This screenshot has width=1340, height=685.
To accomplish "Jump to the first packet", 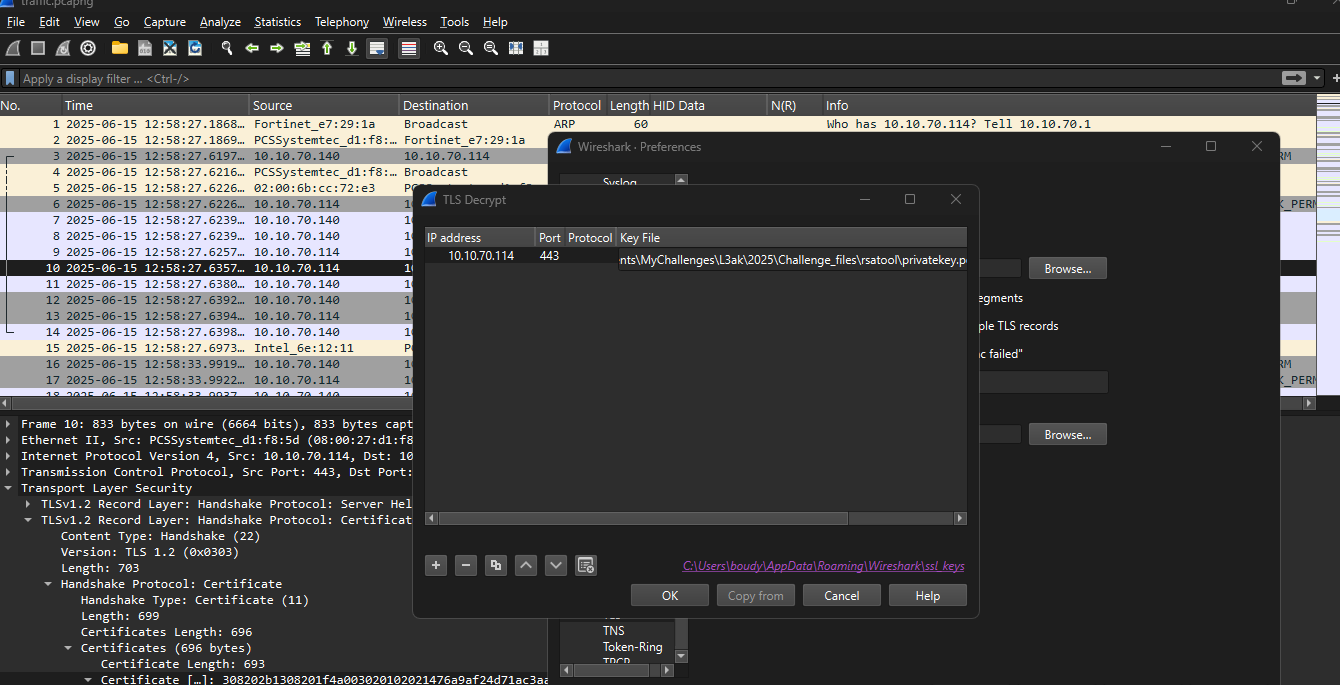I will click(327, 48).
